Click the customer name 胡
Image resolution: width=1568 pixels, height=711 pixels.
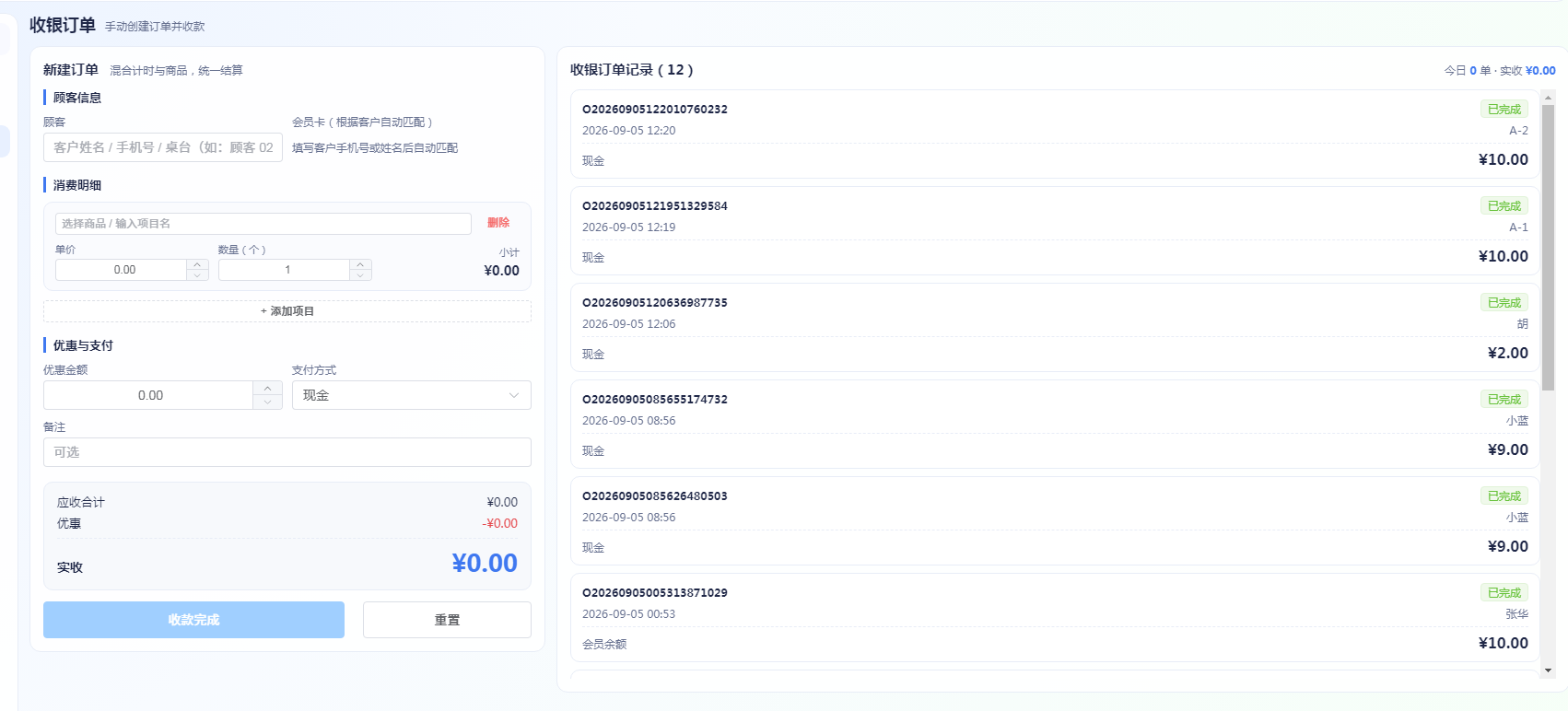point(1523,324)
